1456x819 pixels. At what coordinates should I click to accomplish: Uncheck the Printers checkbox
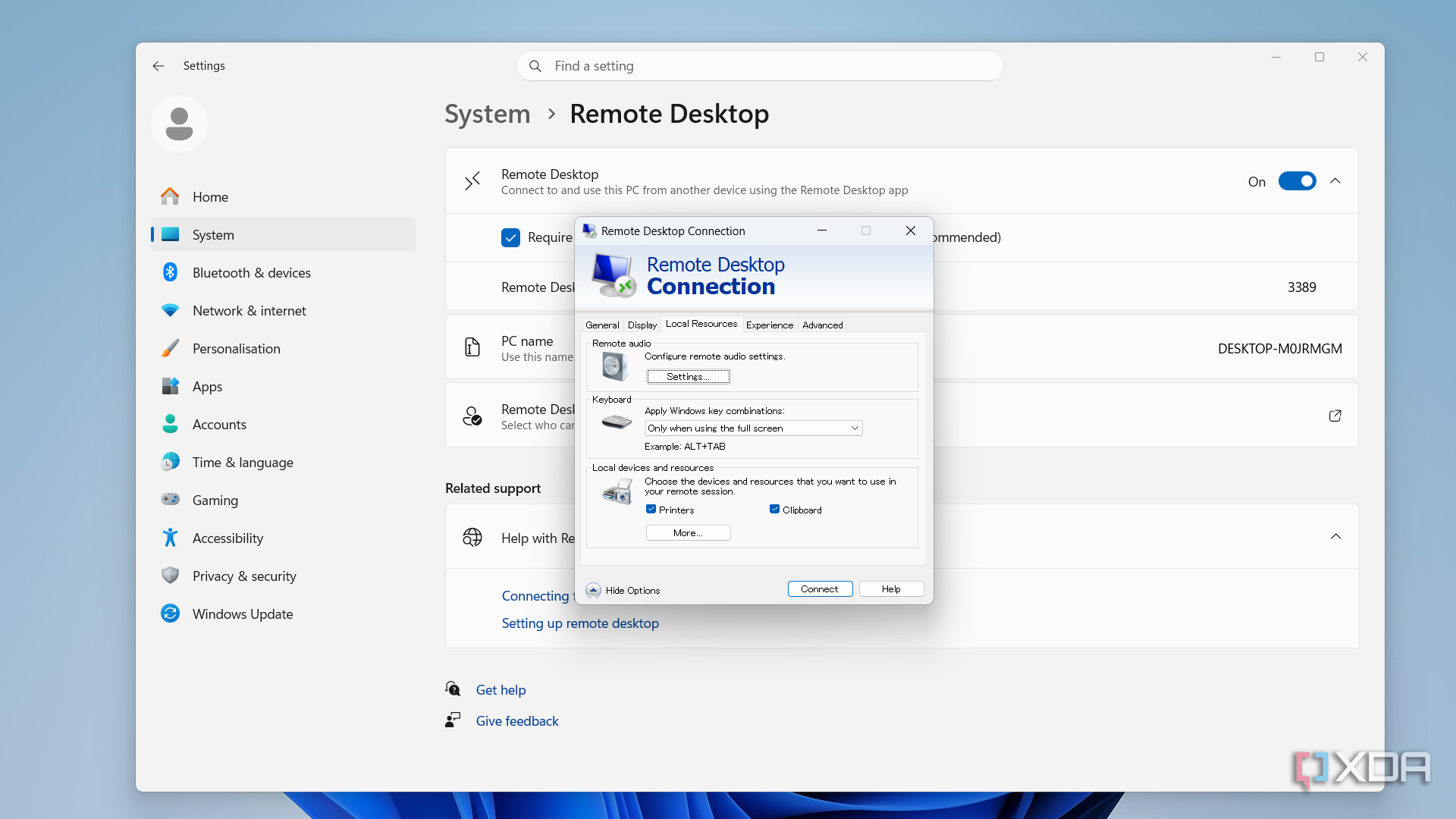pyautogui.click(x=651, y=510)
